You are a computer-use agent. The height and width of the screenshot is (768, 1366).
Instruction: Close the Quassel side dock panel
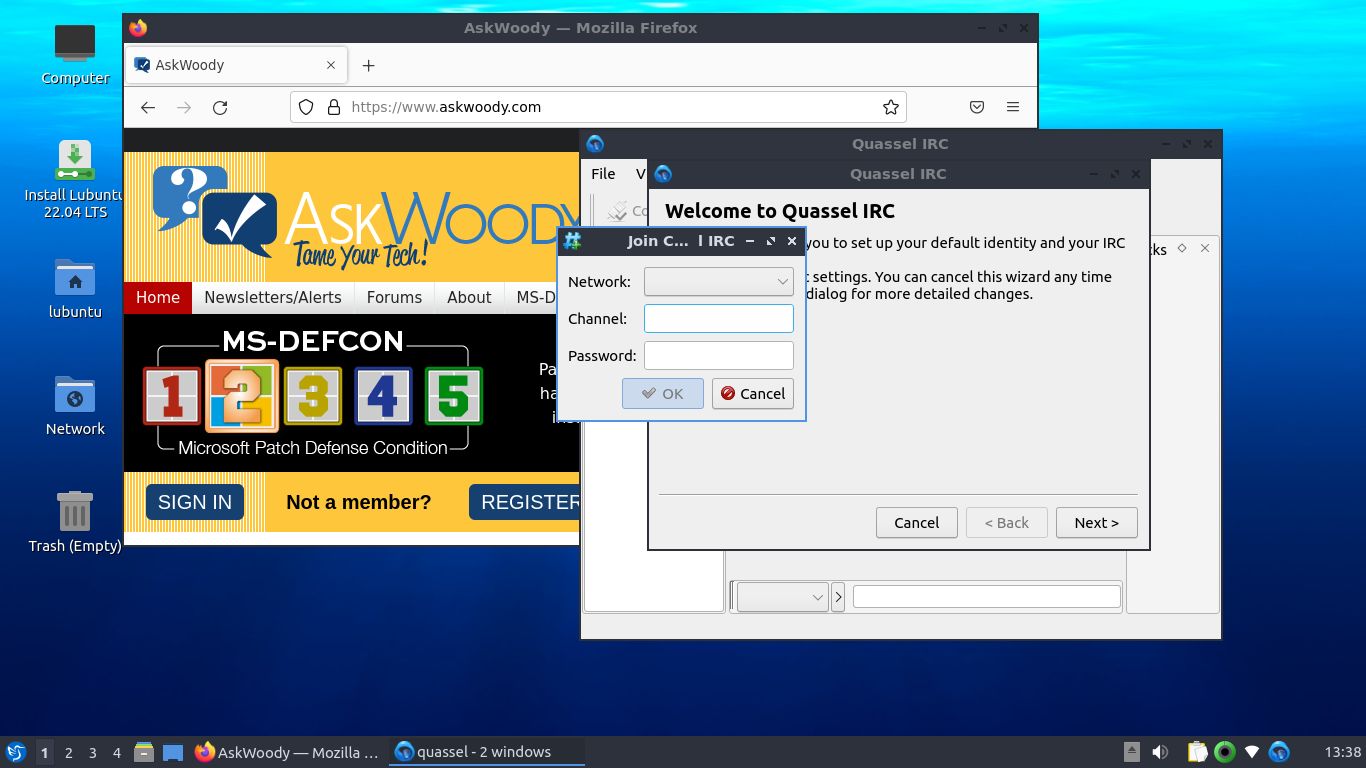1205,248
